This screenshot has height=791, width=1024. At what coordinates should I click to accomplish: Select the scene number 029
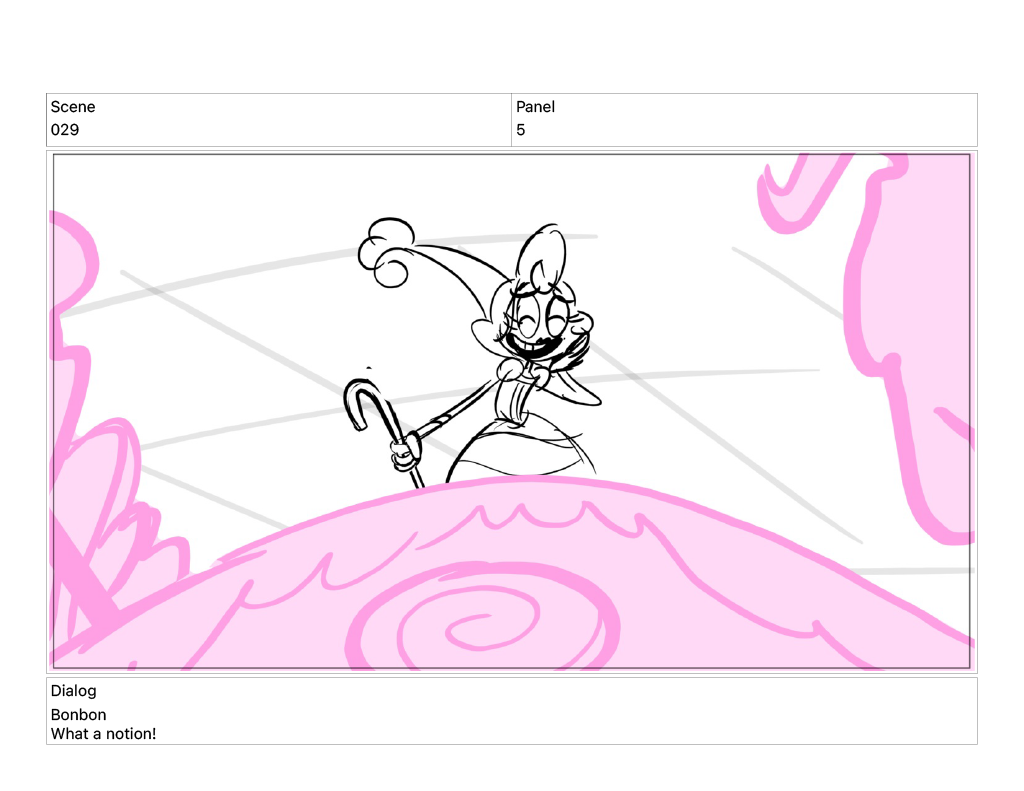(x=65, y=130)
